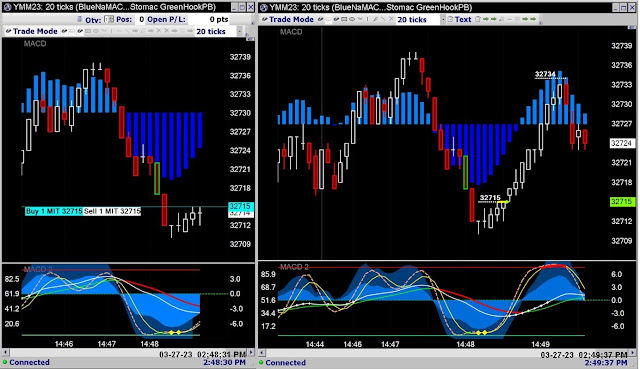The image size is (640, 369).
Task: Click second green arrow after edit-note icon
Action: 493,19
